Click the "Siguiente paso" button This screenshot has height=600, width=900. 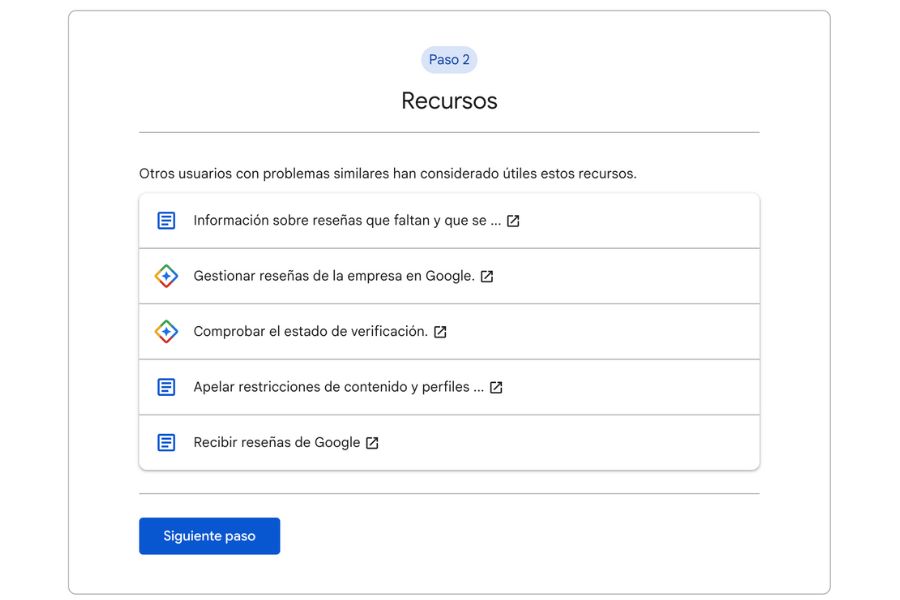click(210, 536)
